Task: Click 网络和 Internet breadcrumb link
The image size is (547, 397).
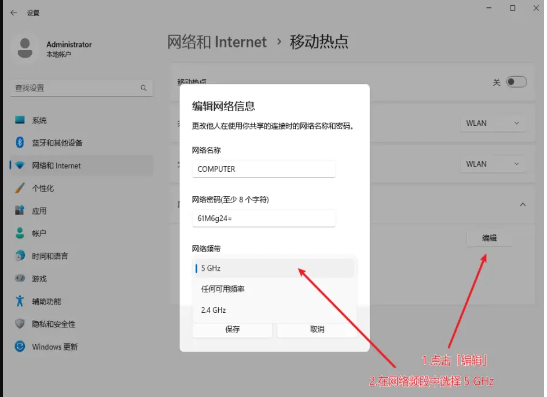Action: 217,42
